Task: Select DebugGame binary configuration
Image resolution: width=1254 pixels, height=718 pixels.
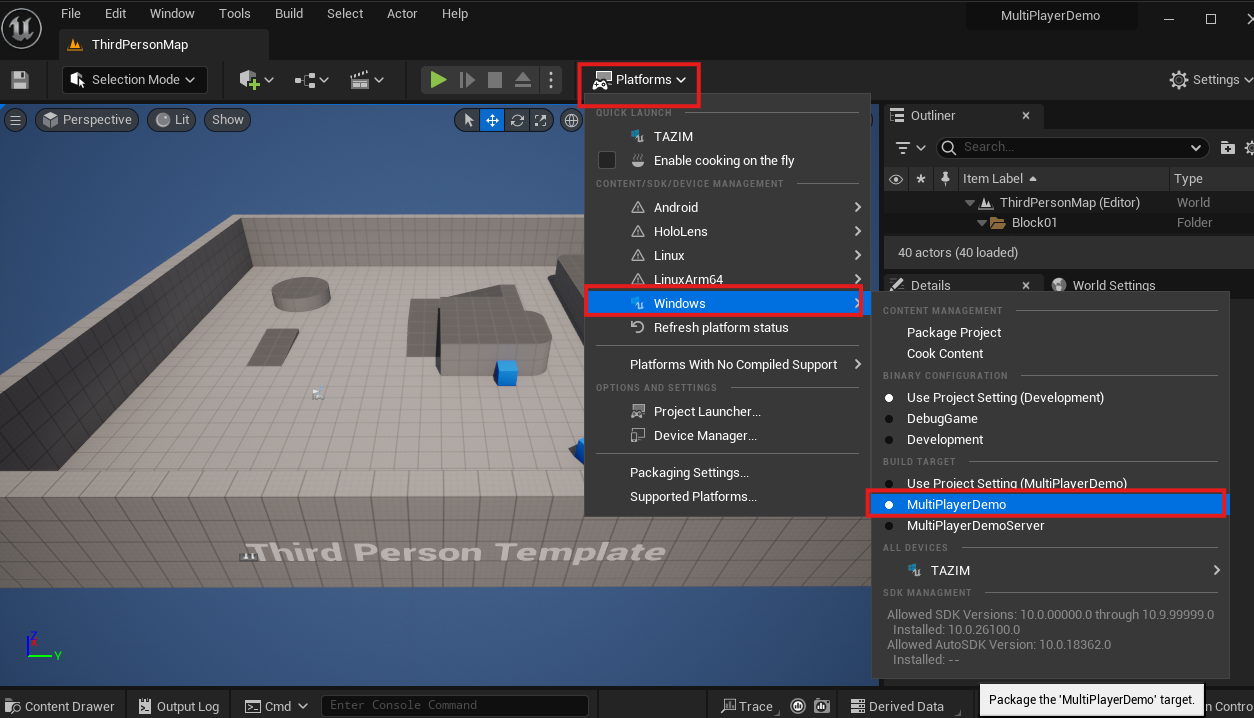Action: (942, 419)
